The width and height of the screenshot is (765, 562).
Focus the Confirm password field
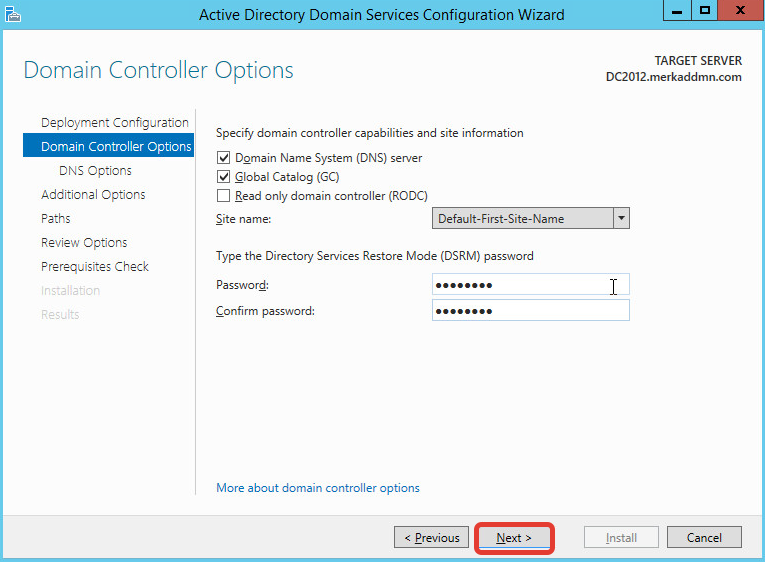[531, 310]
